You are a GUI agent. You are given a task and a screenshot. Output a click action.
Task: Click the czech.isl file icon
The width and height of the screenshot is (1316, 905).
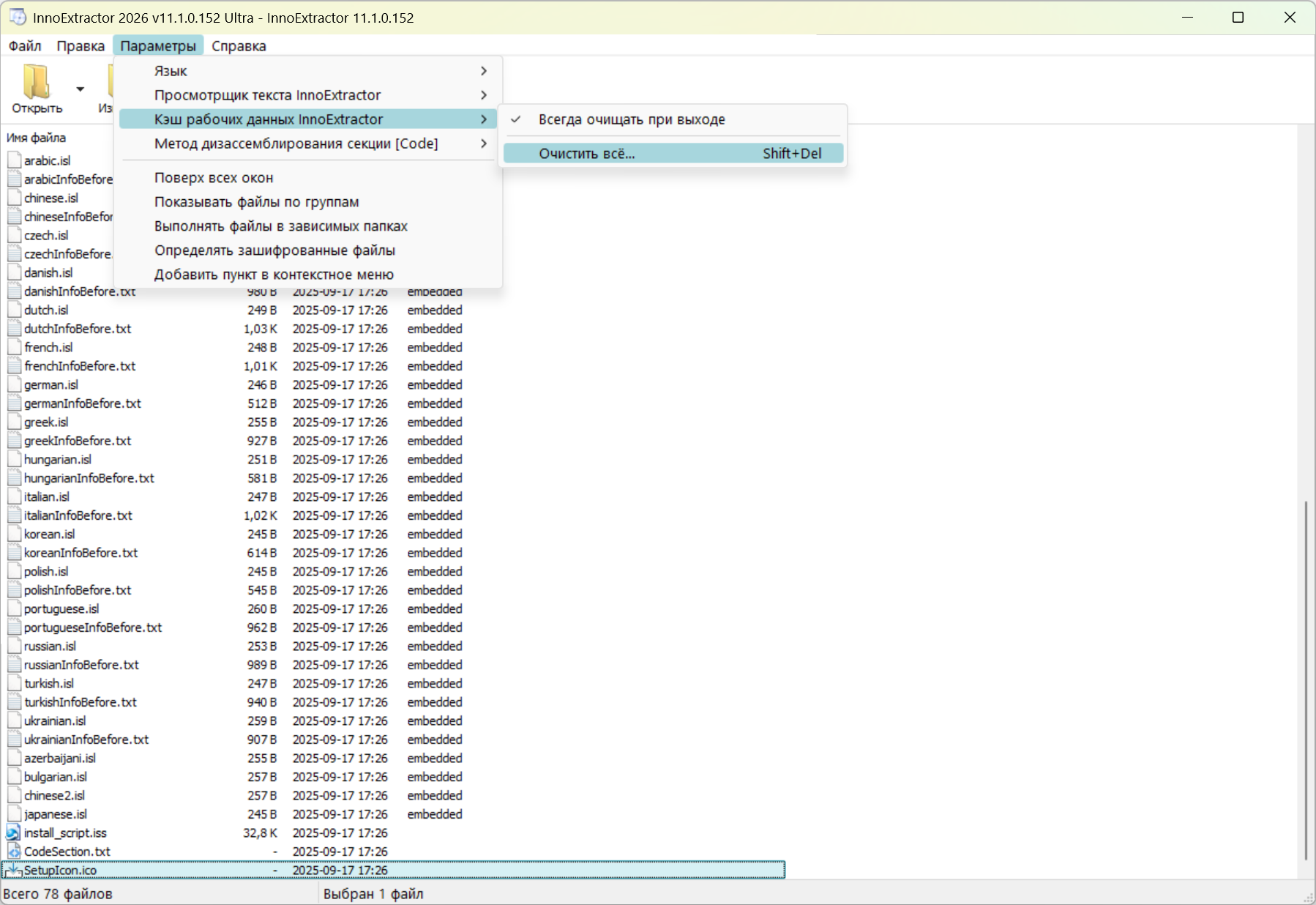tap(14, 235)
